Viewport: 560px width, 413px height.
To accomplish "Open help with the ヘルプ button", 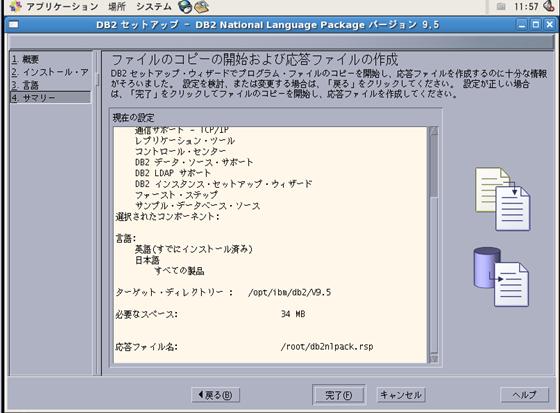I will coord(524,395).
